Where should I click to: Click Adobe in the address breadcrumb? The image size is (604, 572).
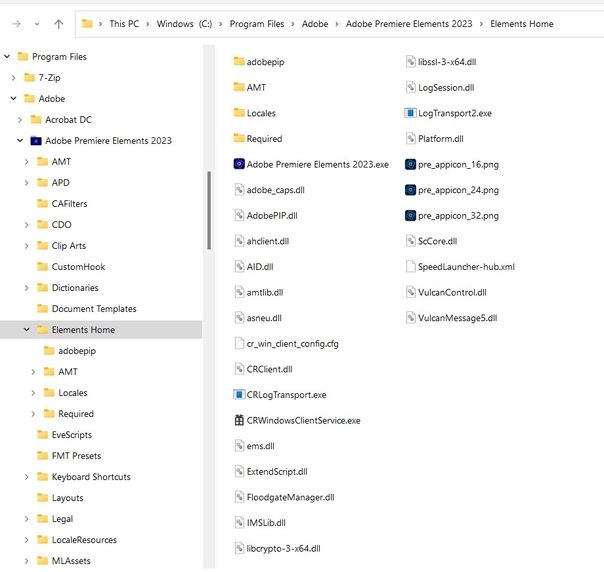coord(315,24)
